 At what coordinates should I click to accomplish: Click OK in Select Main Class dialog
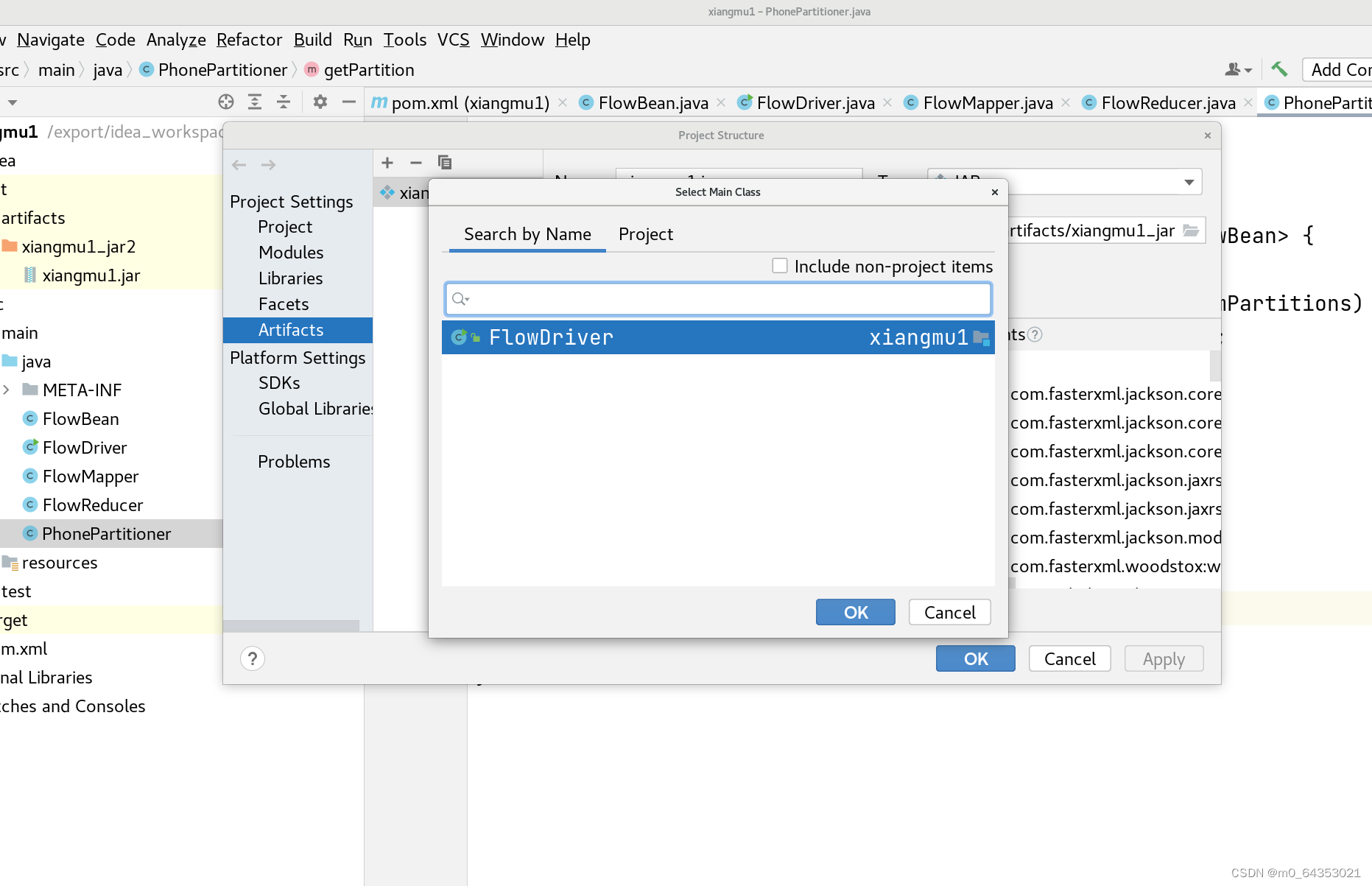(856, 612)
